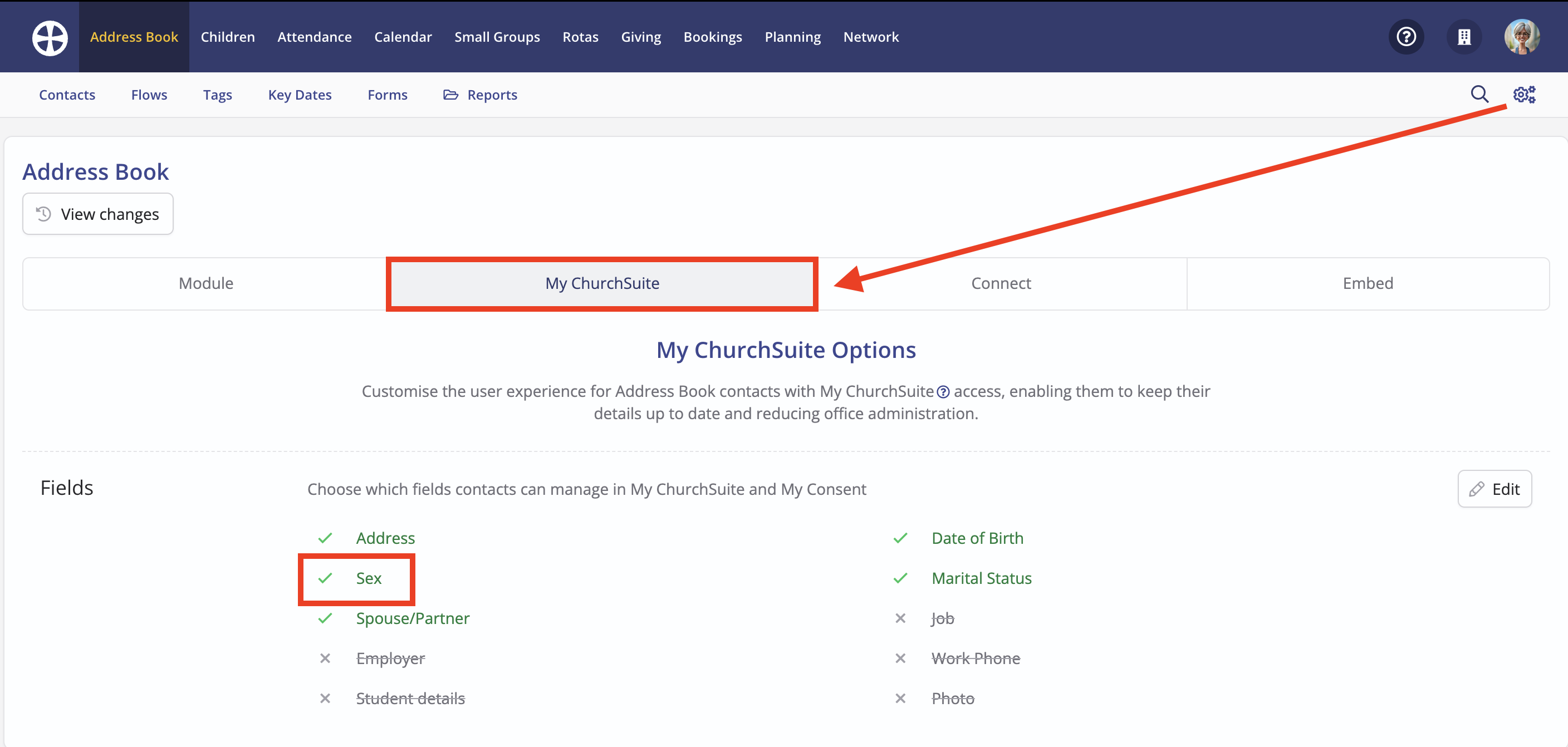The image size is (1568, 747).
Task: Click the Address Book page heading
Action: point(96,172)
